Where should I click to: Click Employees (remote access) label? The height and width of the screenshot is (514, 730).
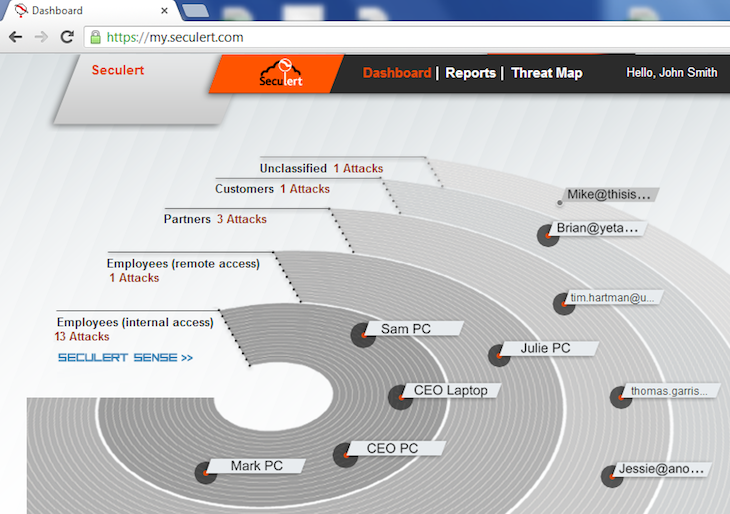[183, 264]
